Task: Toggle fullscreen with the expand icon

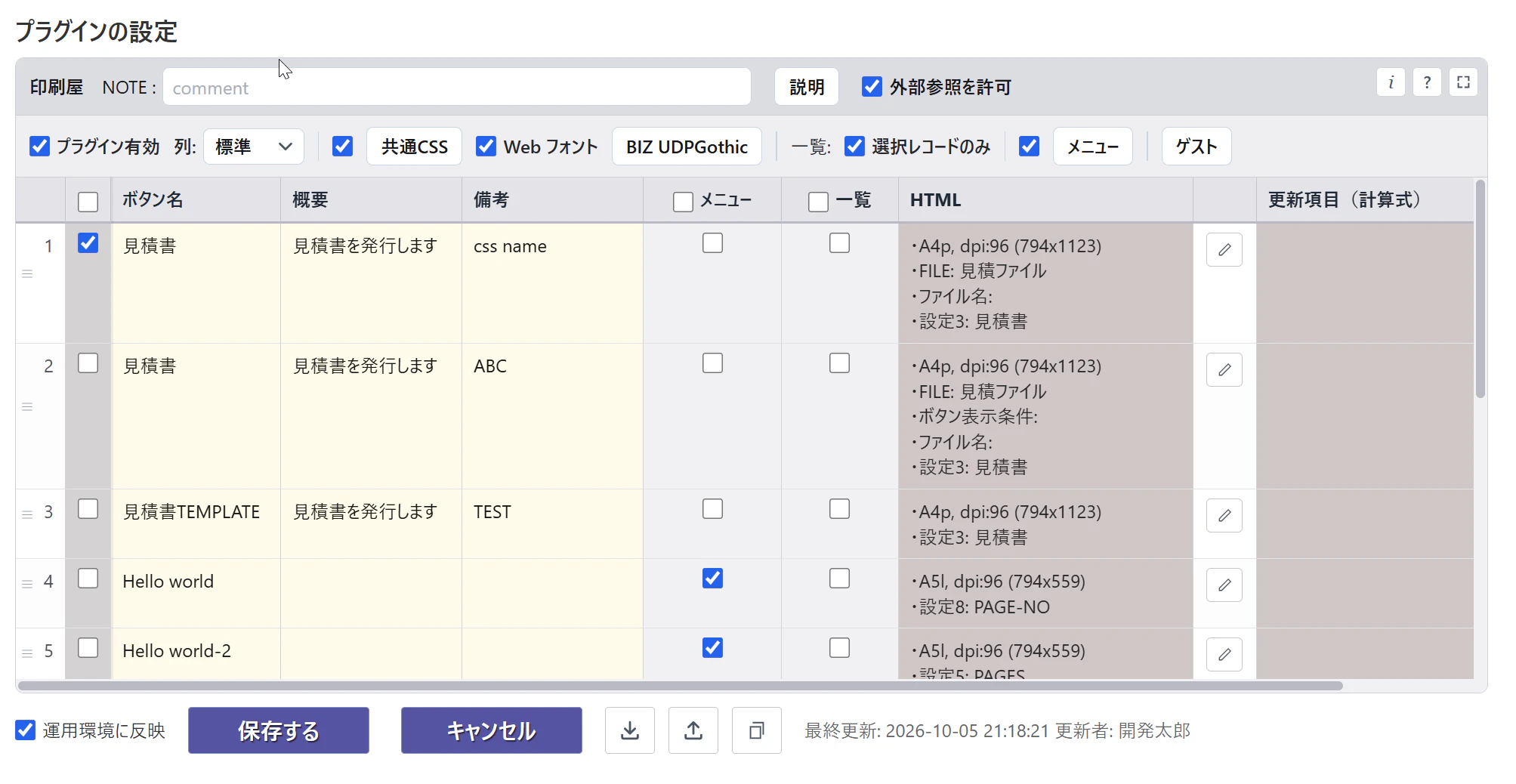Action: click(x=1463, y=82)
